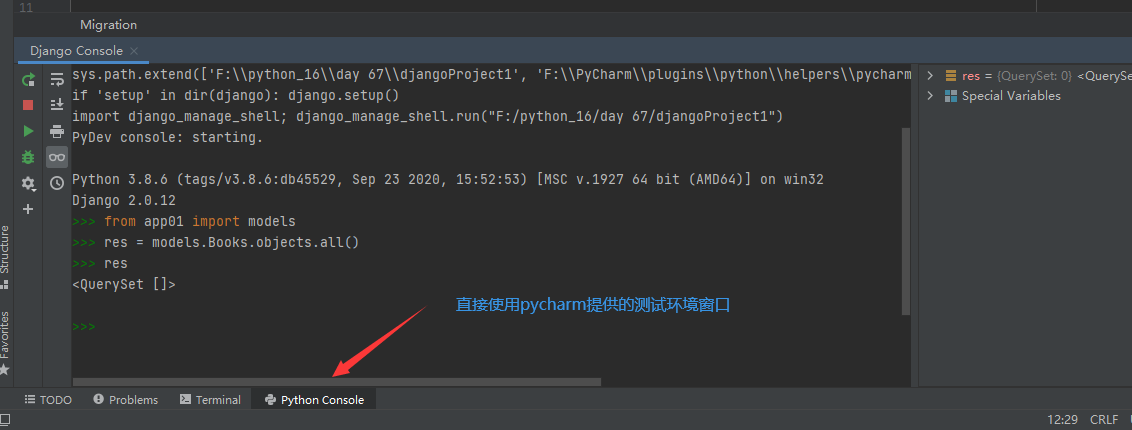Click the 'sys.path.extend' line
This screenshot has height=430, width=1132.
[x=491, y=74]
